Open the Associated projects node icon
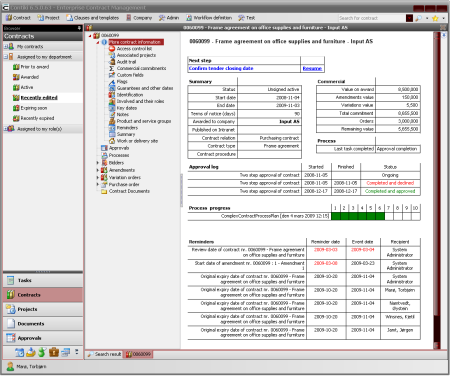This screenshot has height=376, width=450. [x=112, y=55]
